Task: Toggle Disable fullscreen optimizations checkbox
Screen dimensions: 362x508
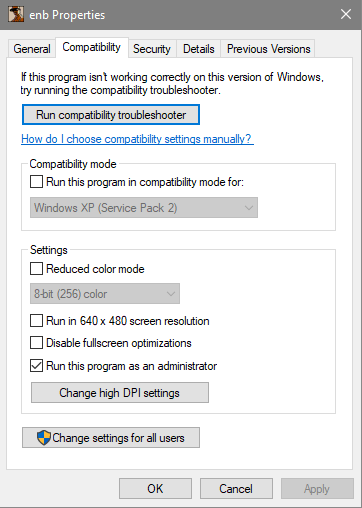Action: click(36, 343)
